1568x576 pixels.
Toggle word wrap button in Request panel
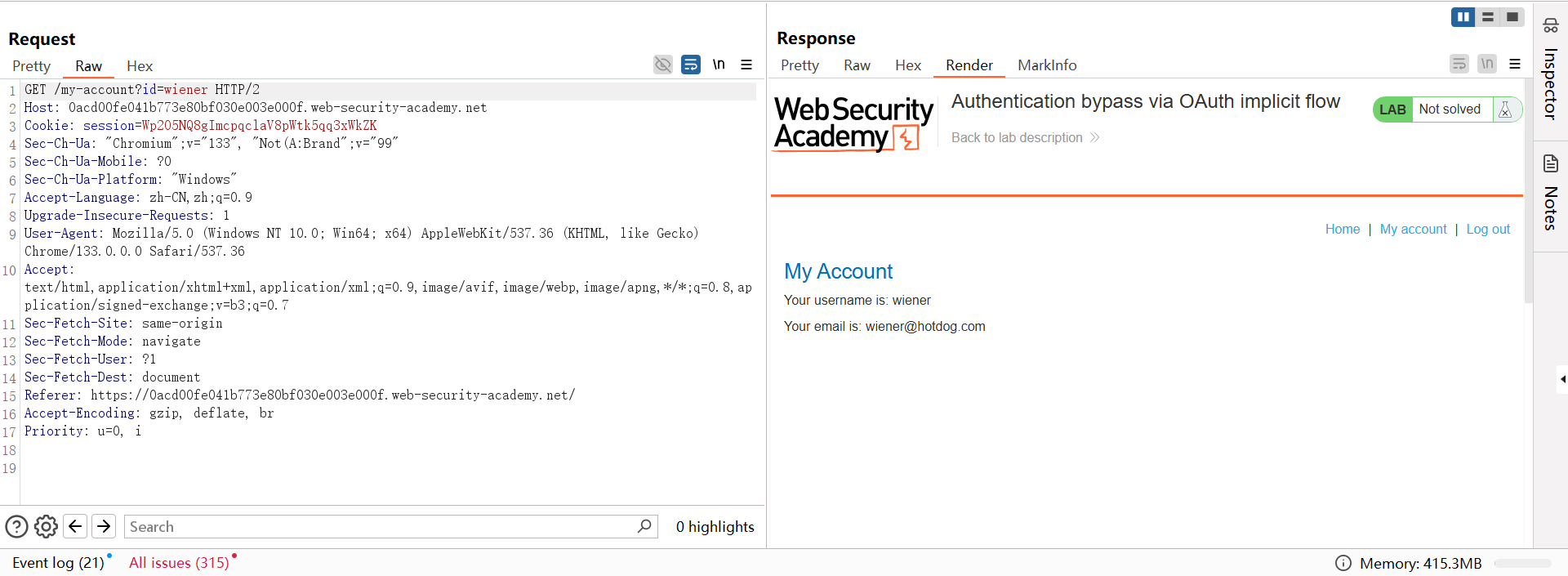click(x=691, y=65)
